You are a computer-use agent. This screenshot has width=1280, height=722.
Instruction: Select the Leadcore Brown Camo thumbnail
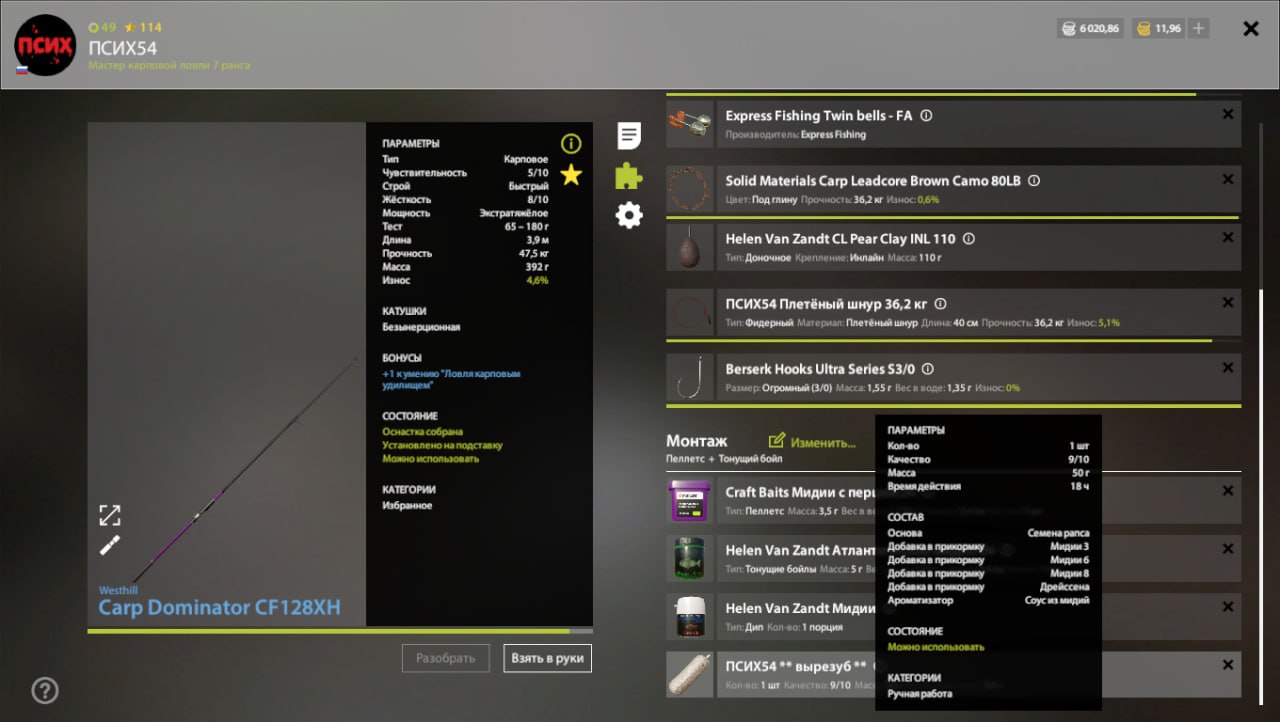coord(690,189)
